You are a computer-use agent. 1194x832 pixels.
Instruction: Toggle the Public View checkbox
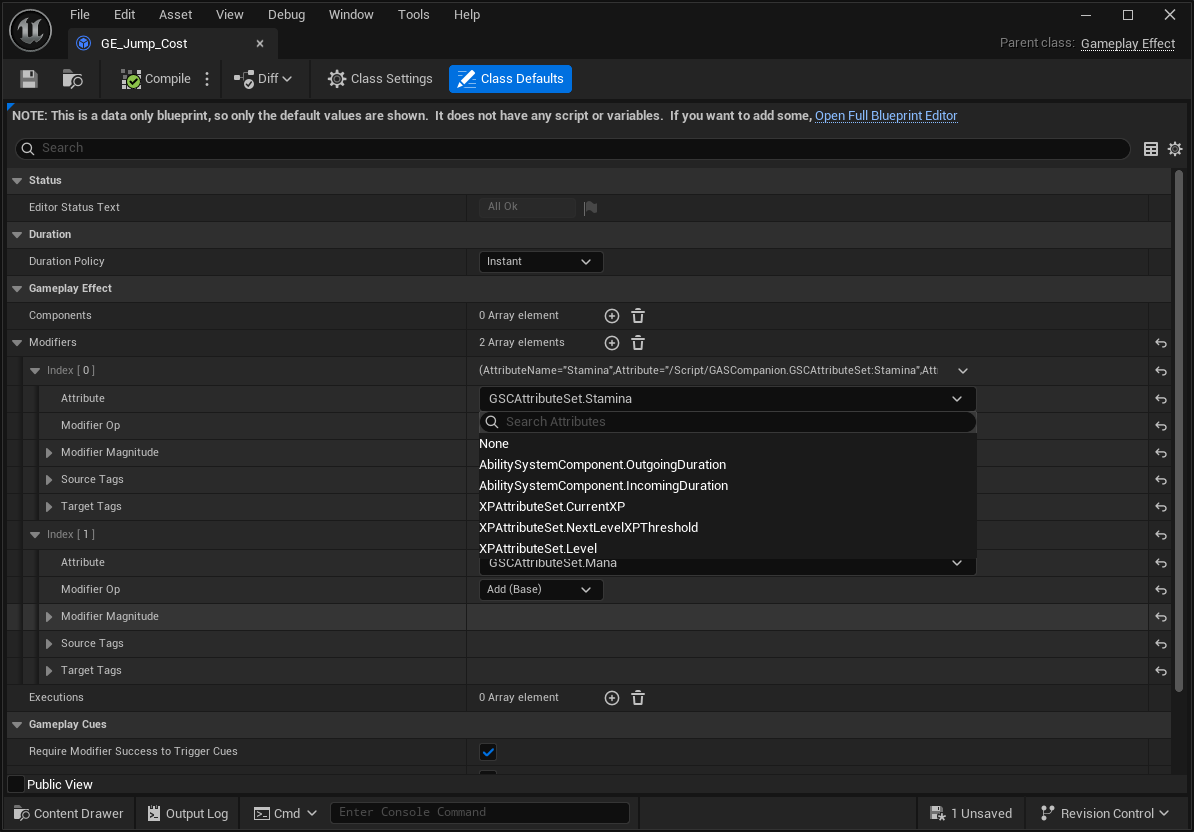click(16, 784)
